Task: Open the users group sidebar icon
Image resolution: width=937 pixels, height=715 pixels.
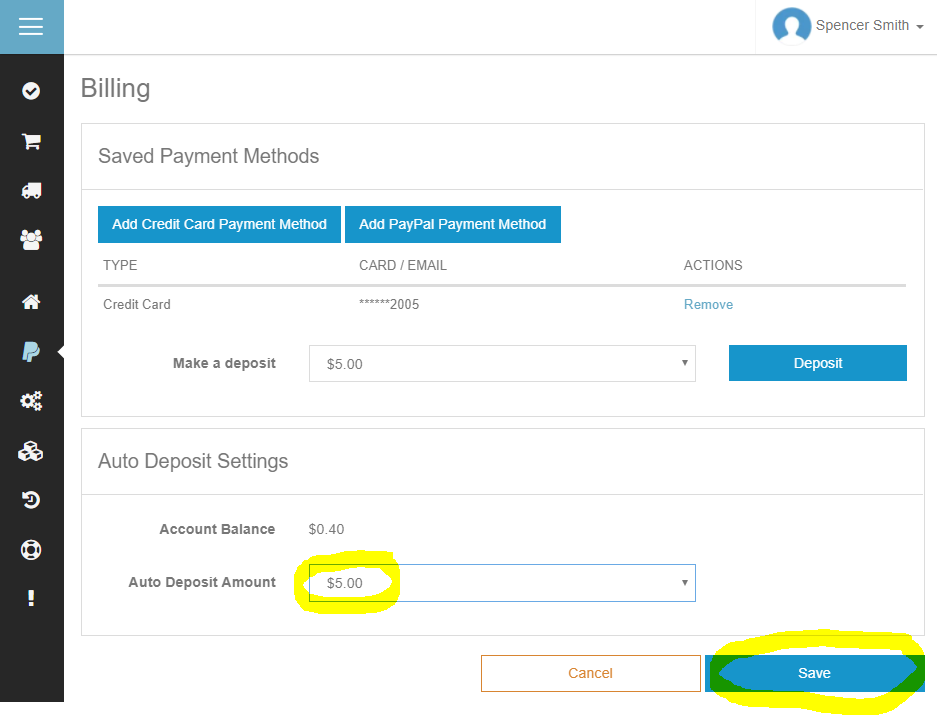Action: (31, 239)
